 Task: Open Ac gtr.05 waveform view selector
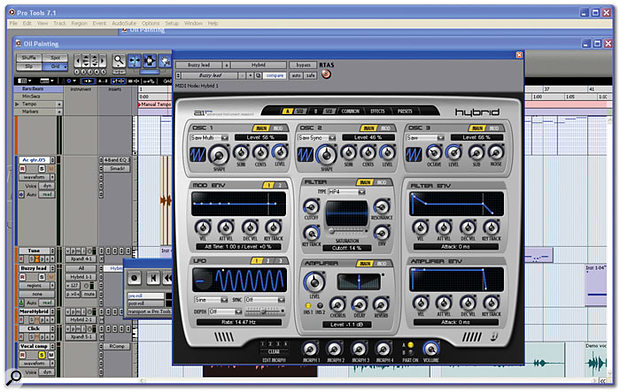click(37, 178)
